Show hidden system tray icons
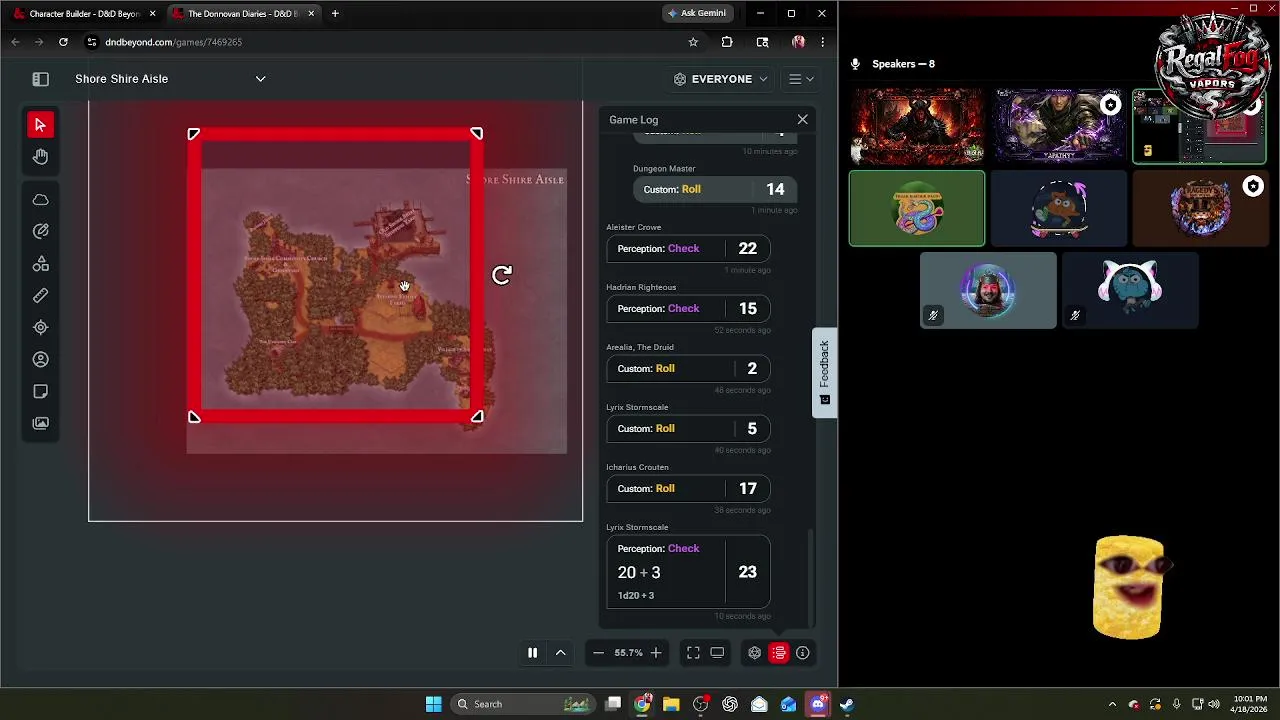This screenshot has height=720, width=1280. coord(1112,704)
